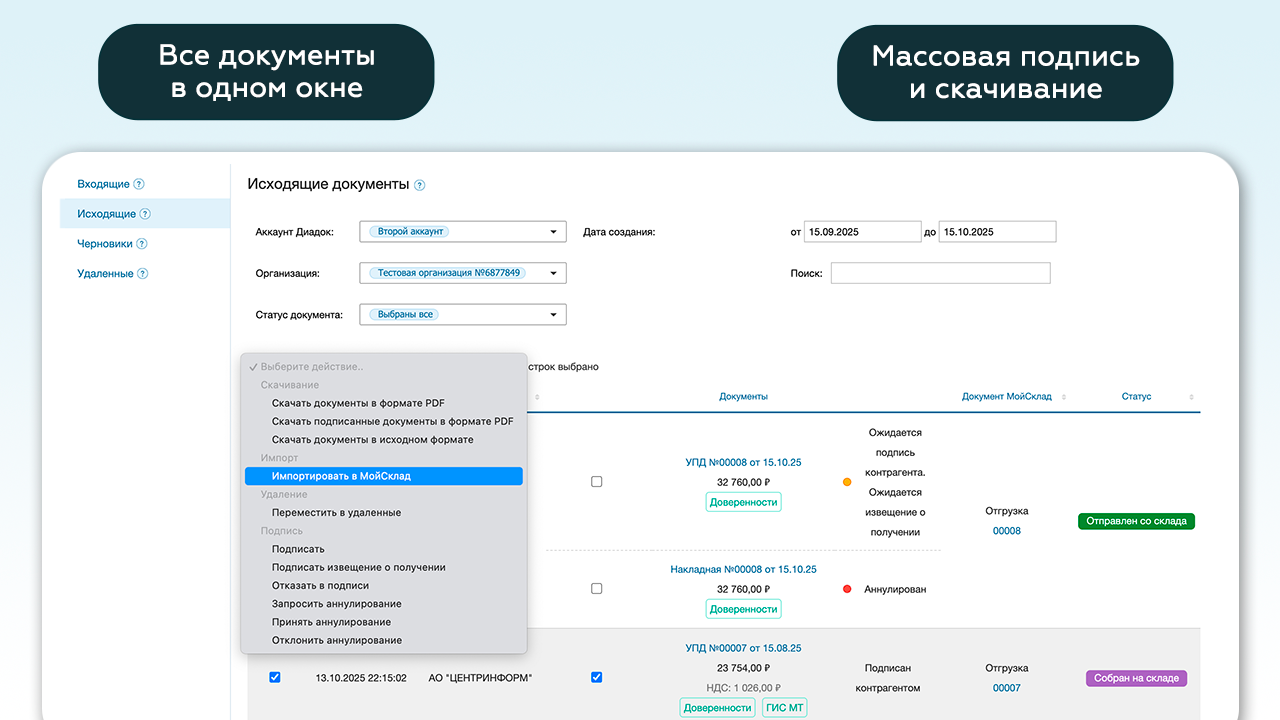Click help icon by Исходящие документы heading
Image resolution: width=1280 pixels, height=720 pixels.
tap(420, 185)
